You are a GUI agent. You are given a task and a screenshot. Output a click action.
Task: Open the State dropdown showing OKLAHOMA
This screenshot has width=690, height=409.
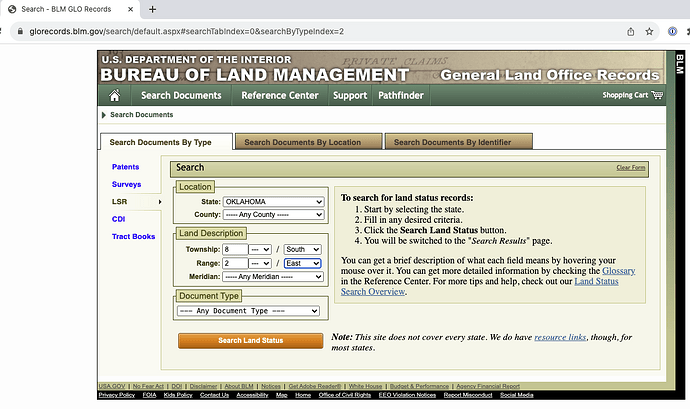tap(273, 202)
